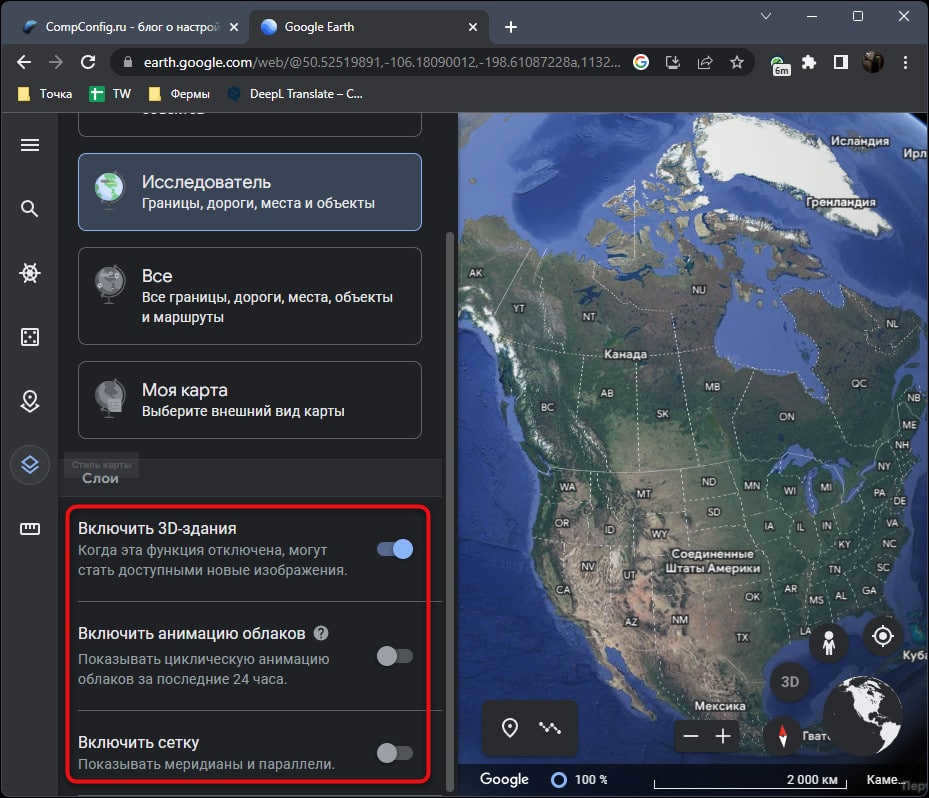The height and width of the screenshot is (798, 929).
Task: Click the address bar URL
Action: click(x=382, y=62)
